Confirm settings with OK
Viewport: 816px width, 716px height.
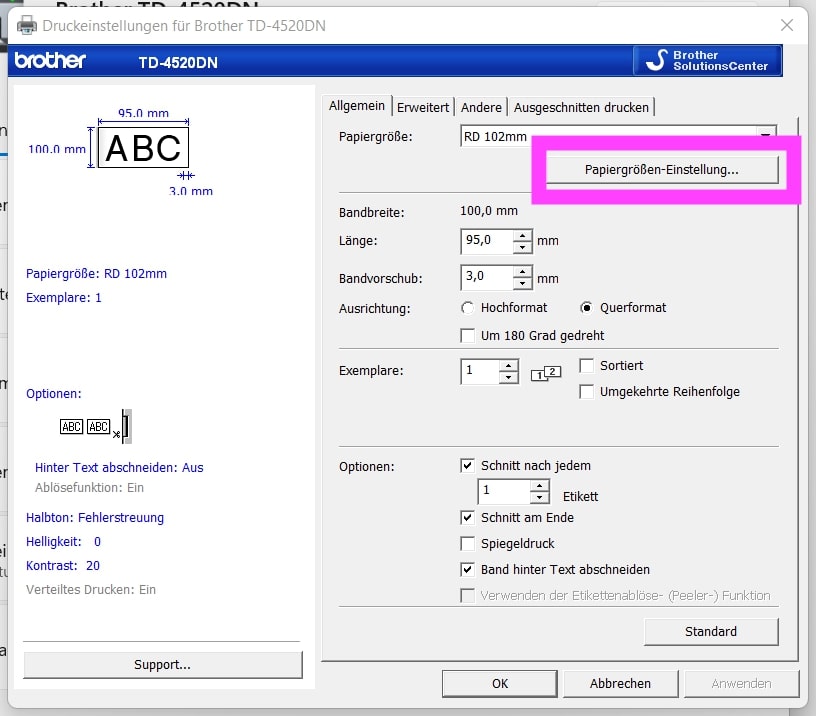(x=500, y=684)
